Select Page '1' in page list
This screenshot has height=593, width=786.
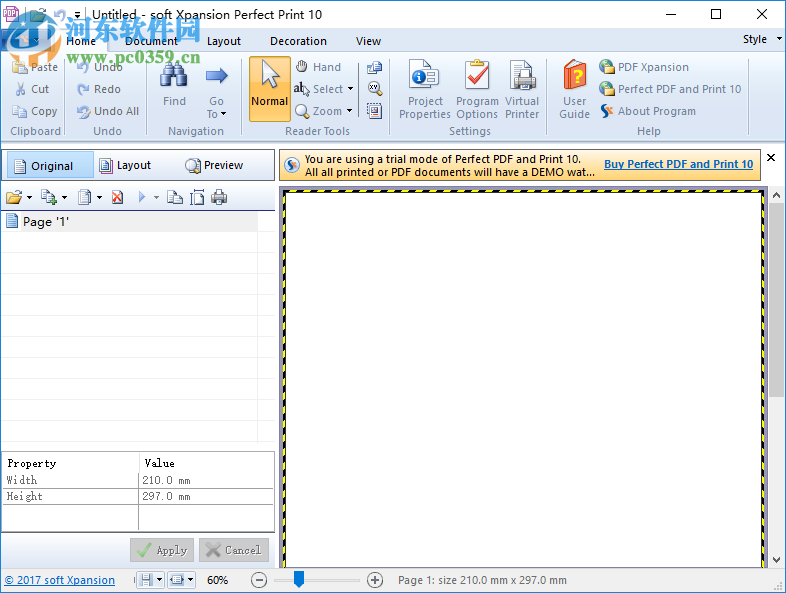130,222
